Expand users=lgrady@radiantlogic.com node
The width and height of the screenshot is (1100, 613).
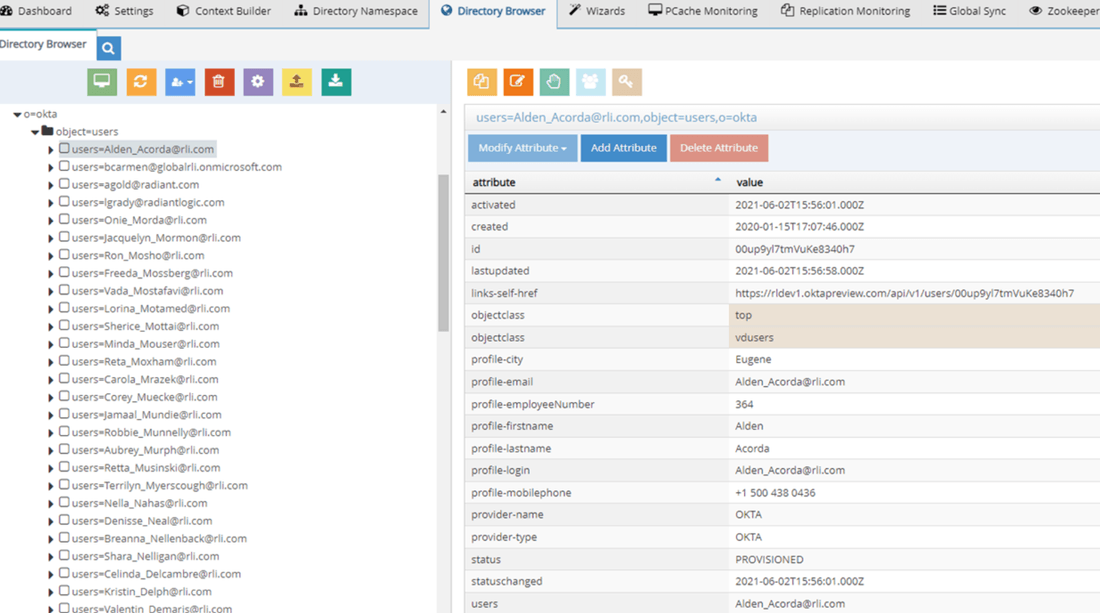(x=51, y=203)
